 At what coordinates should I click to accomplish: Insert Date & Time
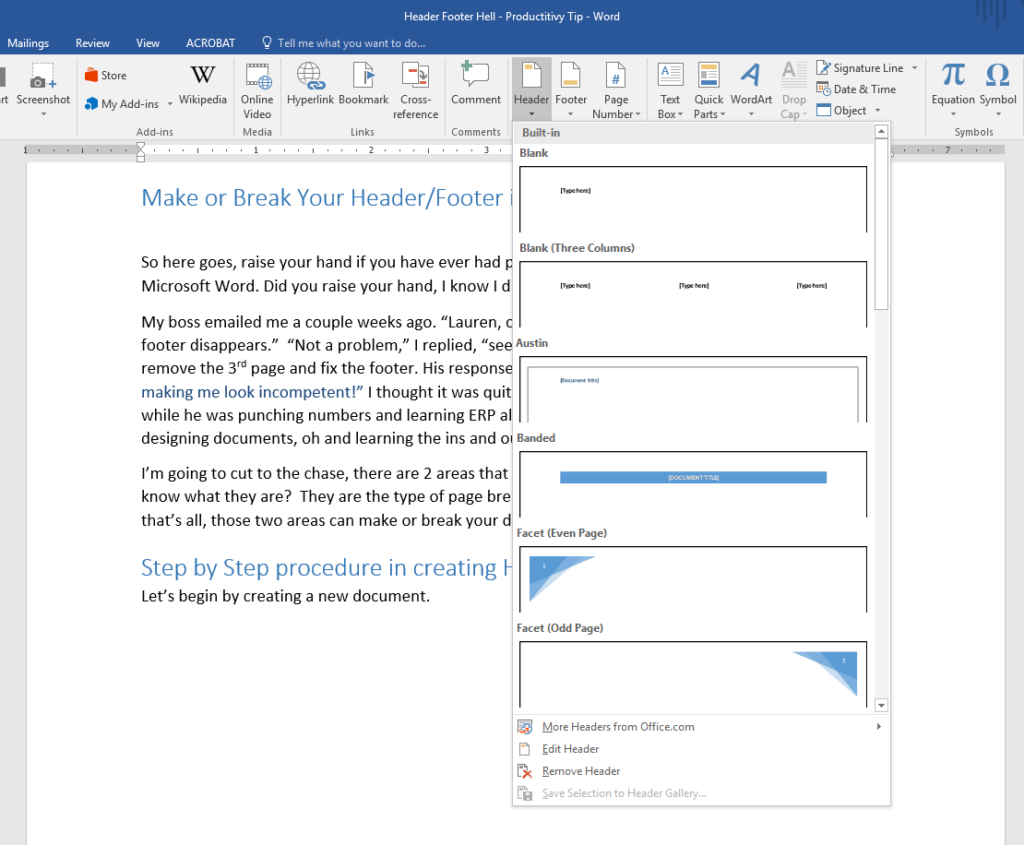point(856,89)
